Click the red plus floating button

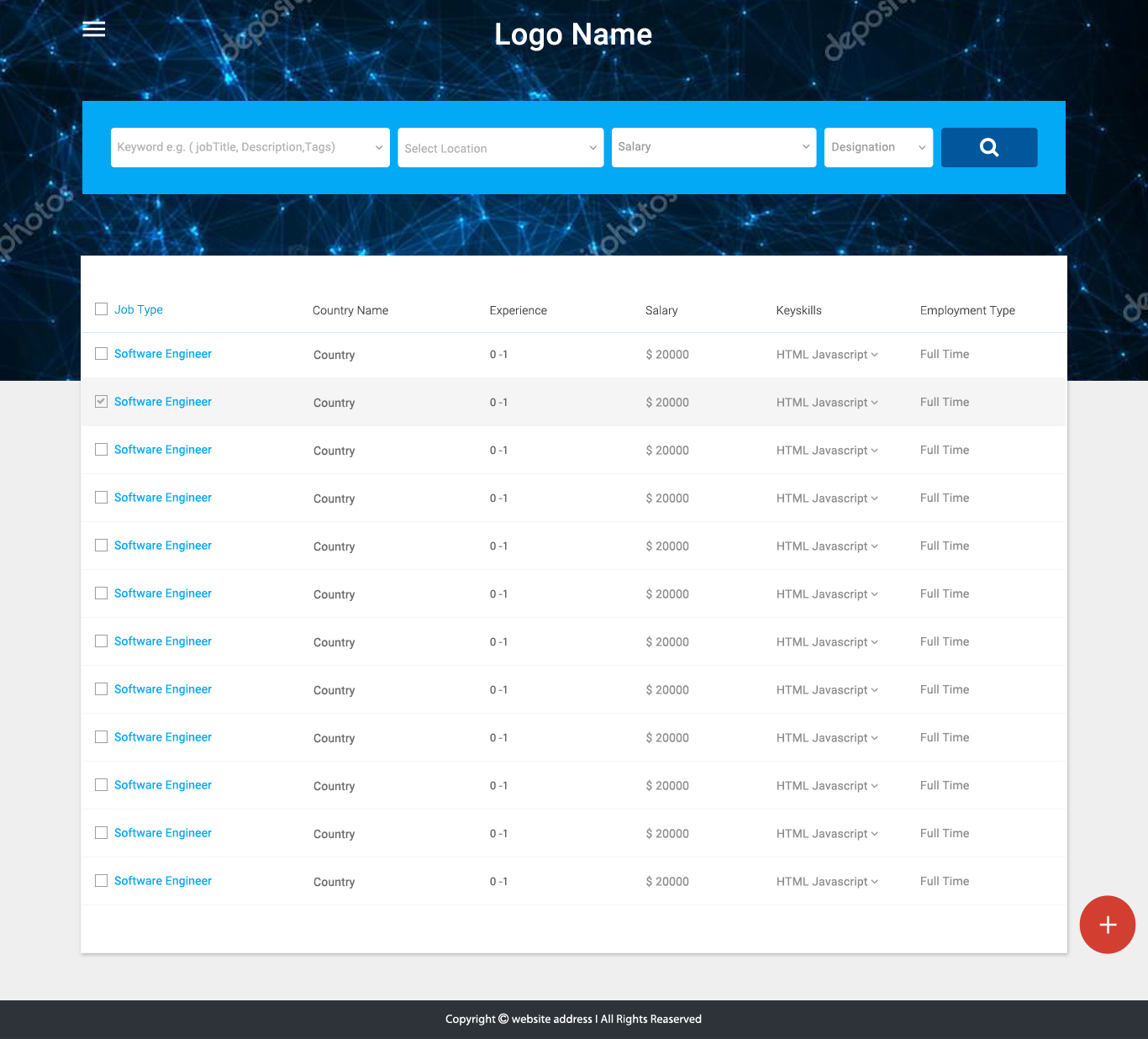pyautogui.click(x=1108, y=925)
